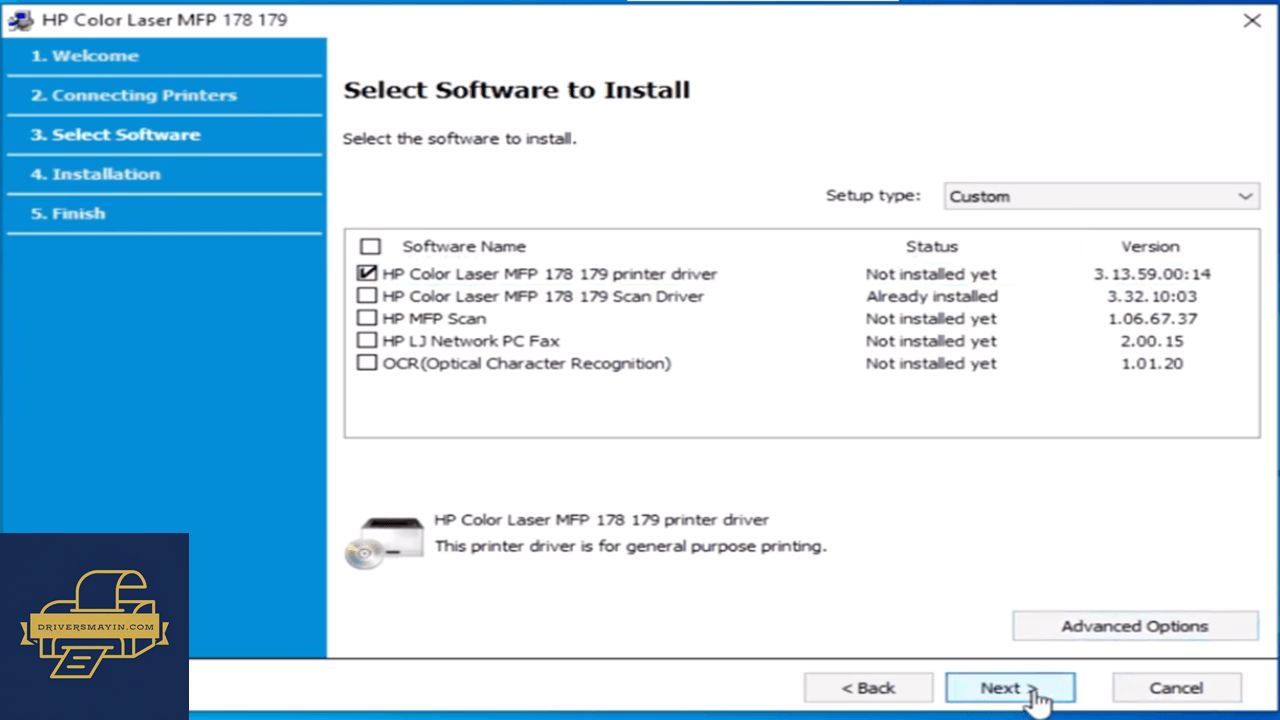Select the printer driver row name in the list
The image size is (1280, 720).
(x=549, y=274)
